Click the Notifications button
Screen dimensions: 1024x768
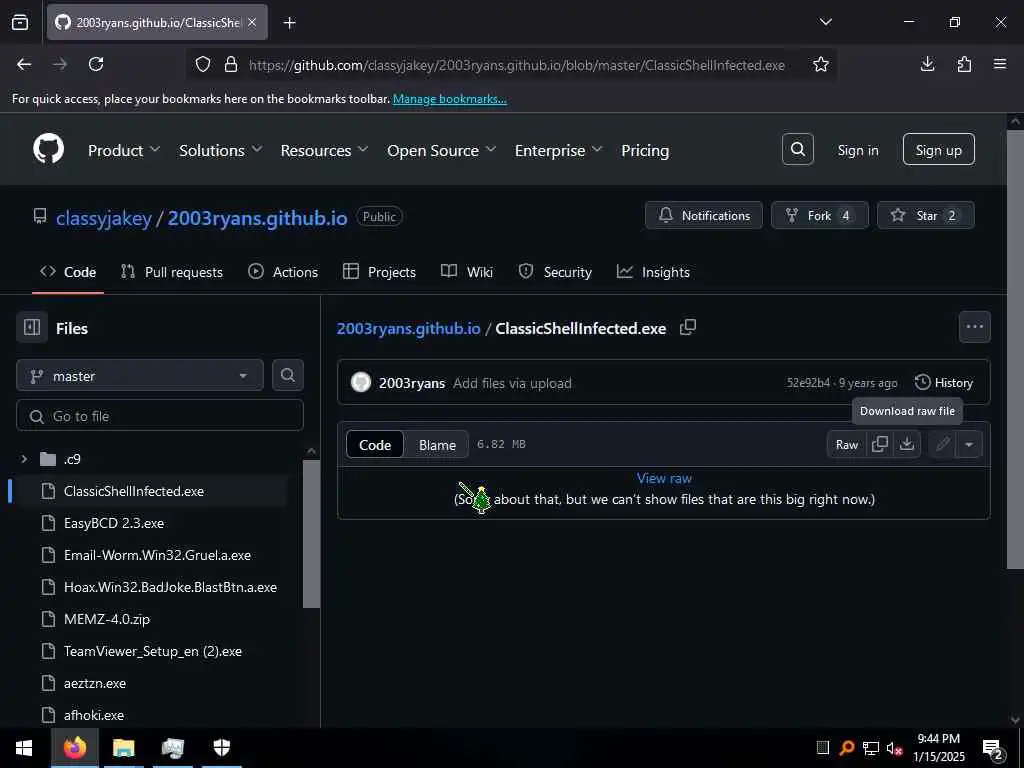tap(703, 215)
